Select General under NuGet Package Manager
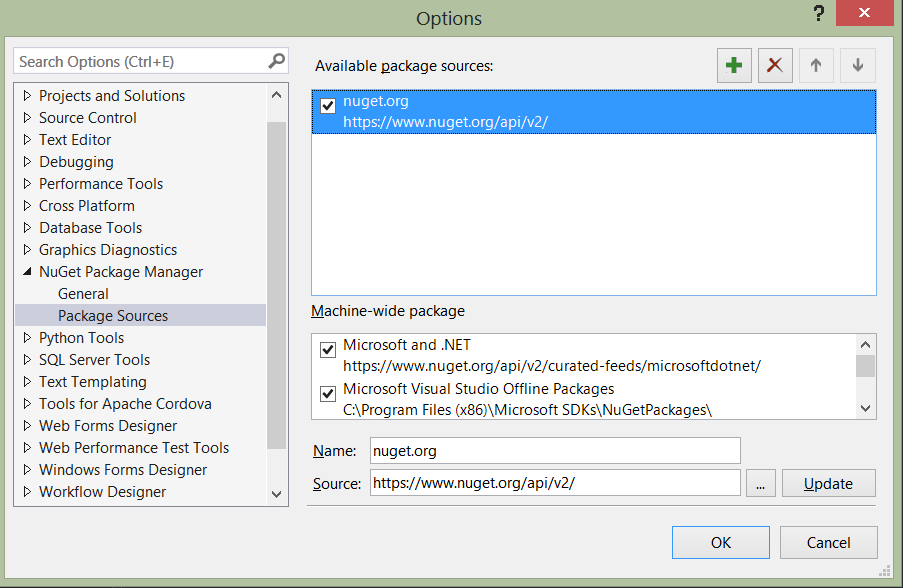This screenshot has height=588, width=903. tap(83, 294)
